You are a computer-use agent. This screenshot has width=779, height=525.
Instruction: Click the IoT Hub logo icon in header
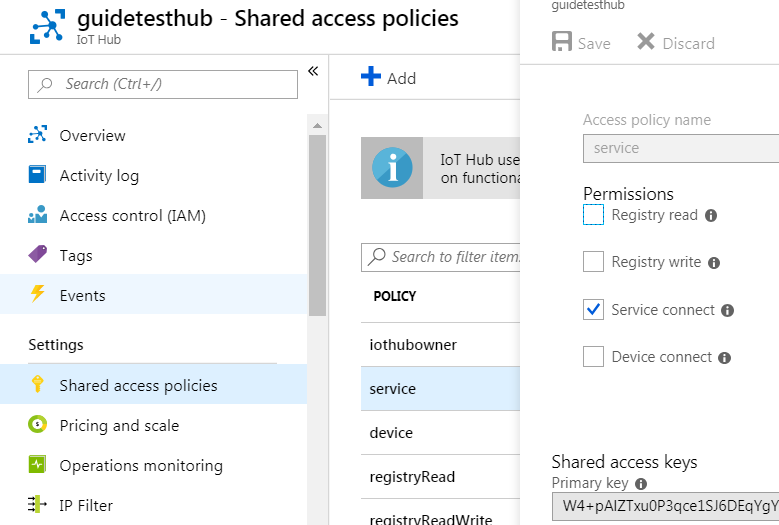(48, 26)
